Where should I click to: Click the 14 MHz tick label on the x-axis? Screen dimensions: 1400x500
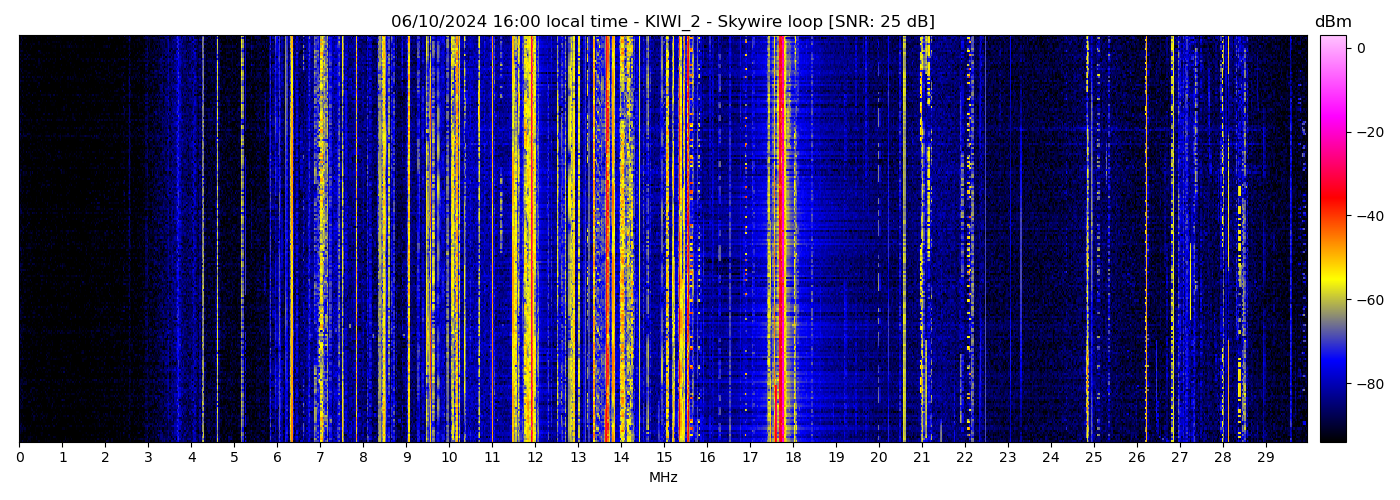click(x=621, y=458)
